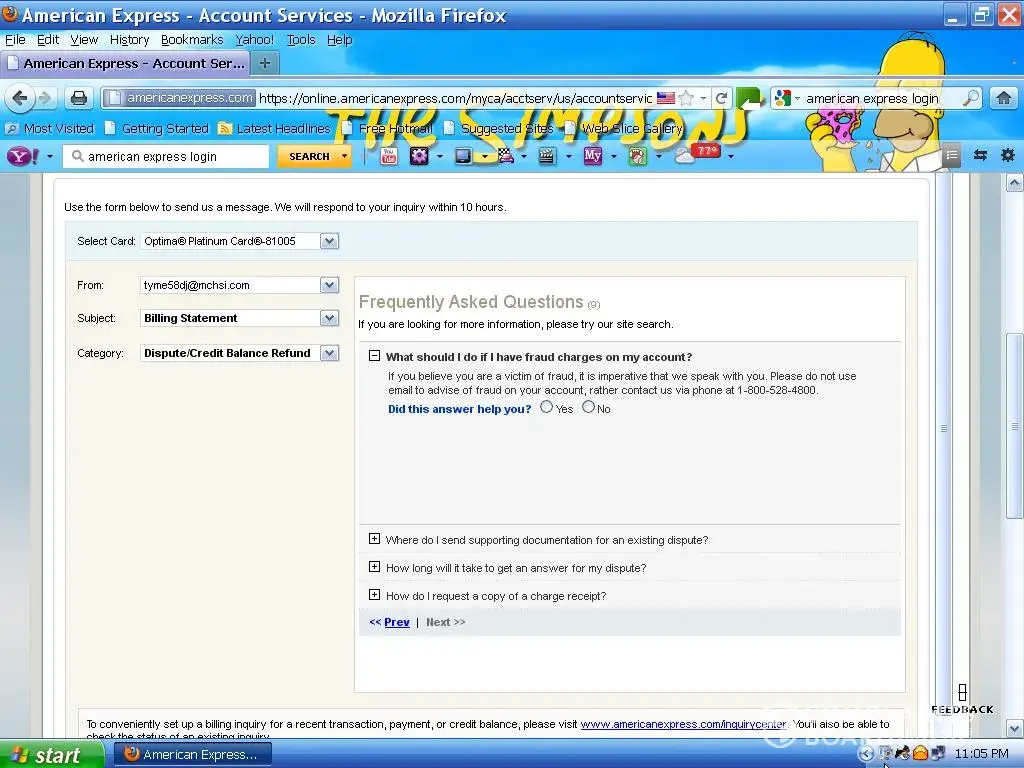Click the Yahoo SEARCH button

click(309, 156)
